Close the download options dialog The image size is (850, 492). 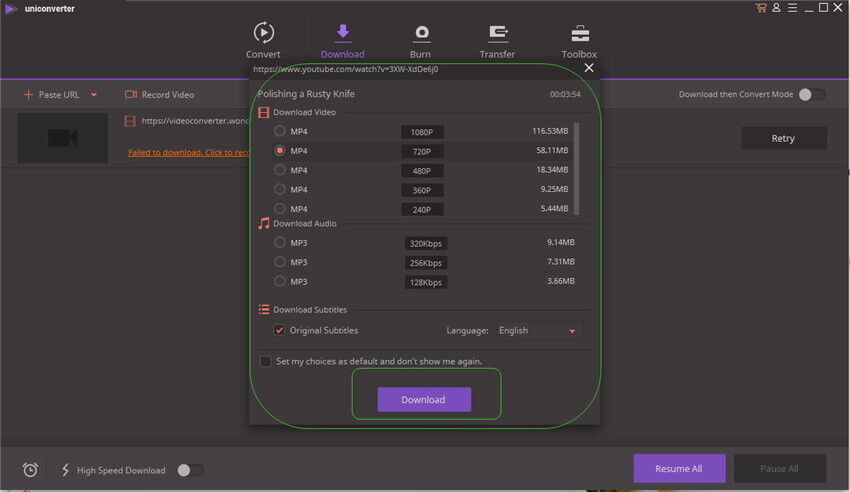(589, 68)
